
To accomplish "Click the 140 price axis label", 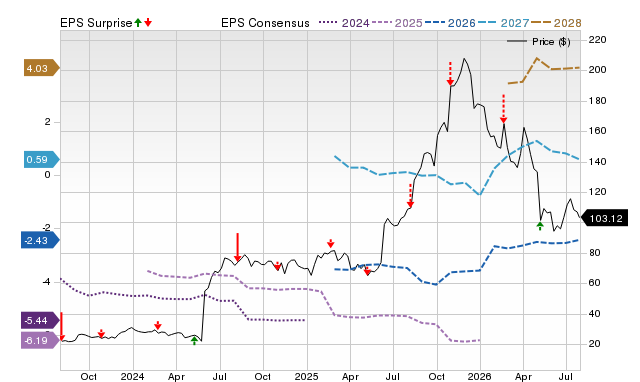I will pos(598,162).
